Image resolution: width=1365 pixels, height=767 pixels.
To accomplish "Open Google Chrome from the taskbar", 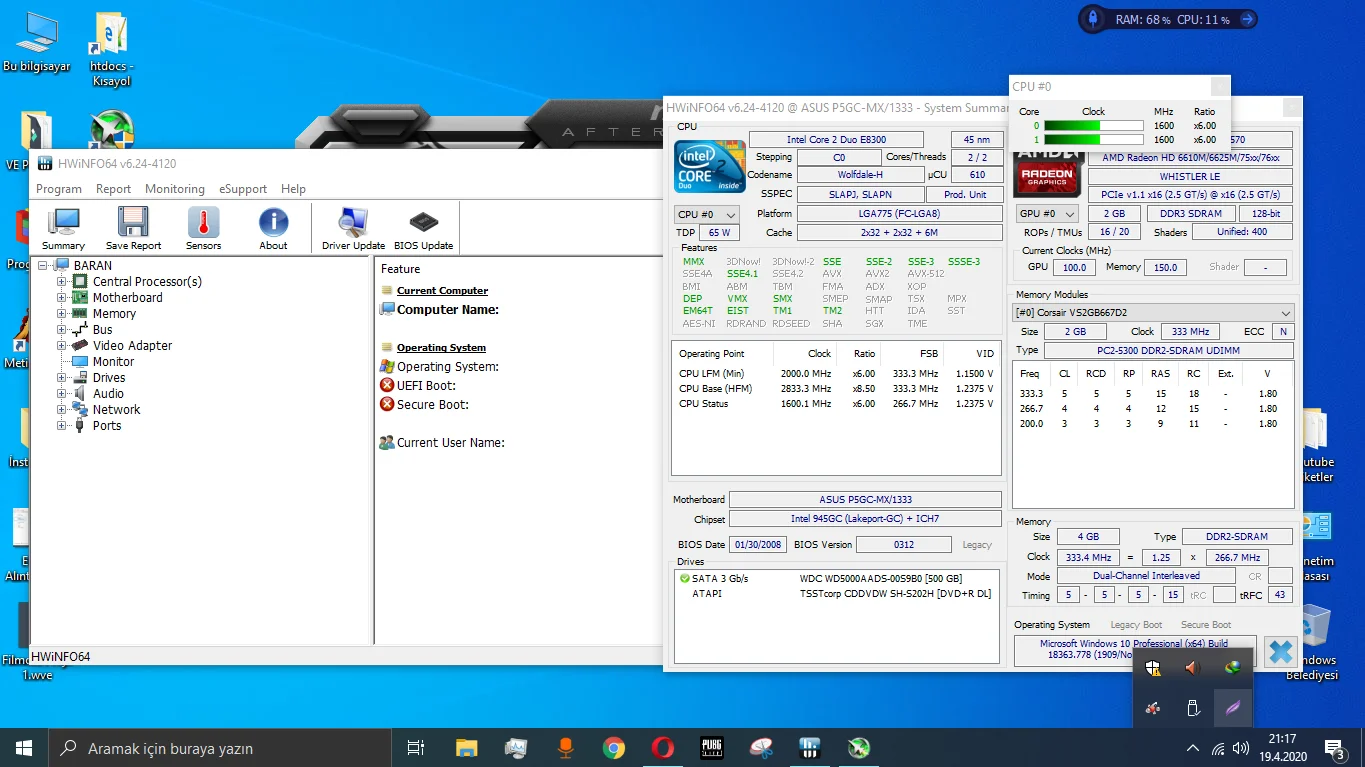I will click(x=613, y=747).
